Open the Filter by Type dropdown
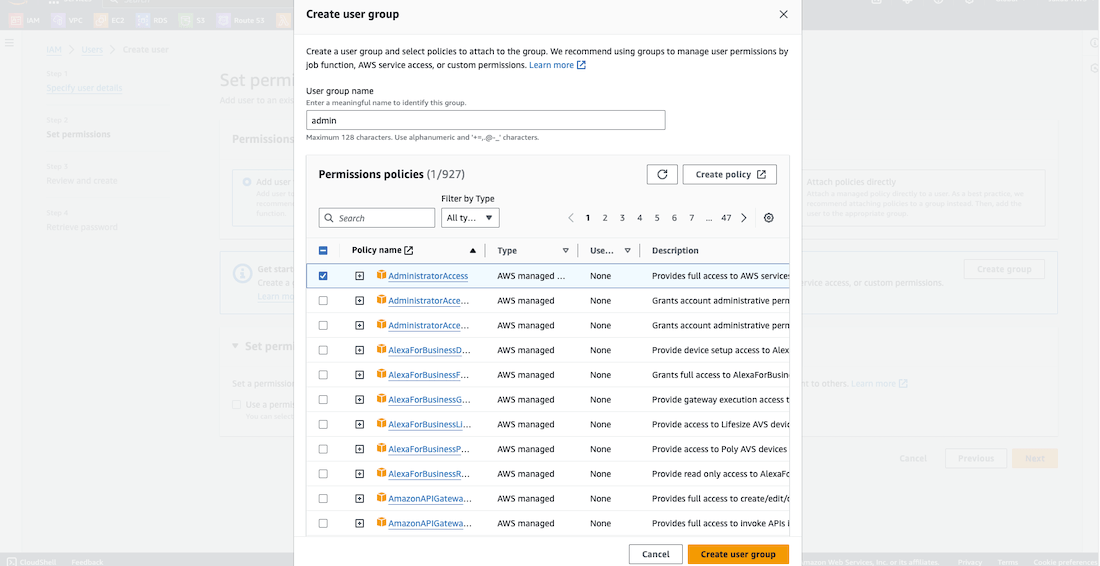Image resolution: width=1100 pixels, height=566 pixels. pos(470,218)
